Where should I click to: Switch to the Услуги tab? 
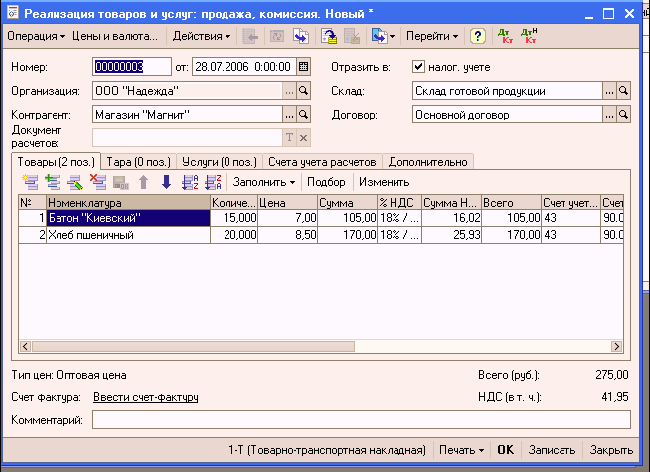pyautogui.click(x=218, y=162)
